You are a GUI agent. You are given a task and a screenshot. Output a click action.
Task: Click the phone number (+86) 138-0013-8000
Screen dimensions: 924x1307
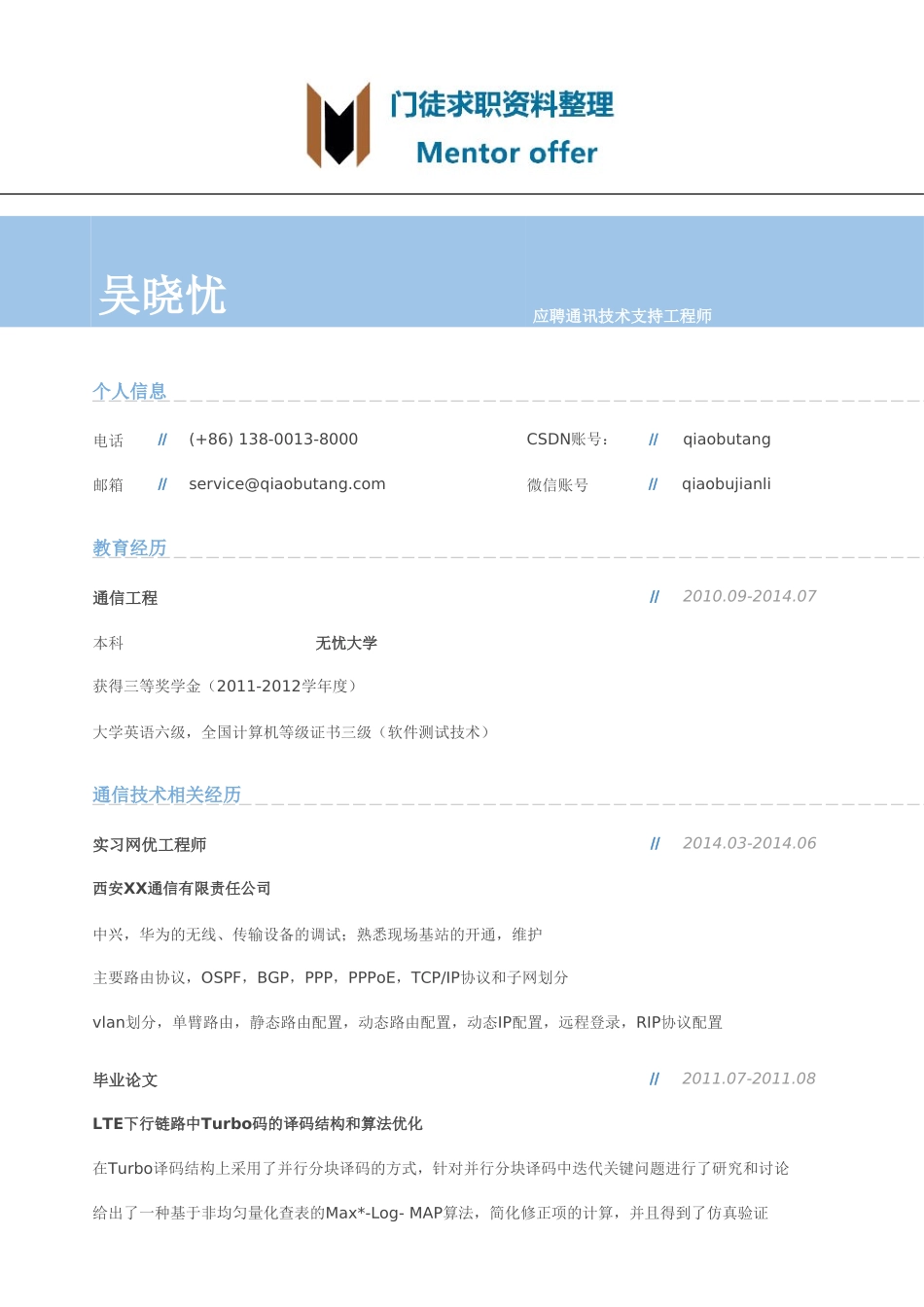[x=272, y=439]
